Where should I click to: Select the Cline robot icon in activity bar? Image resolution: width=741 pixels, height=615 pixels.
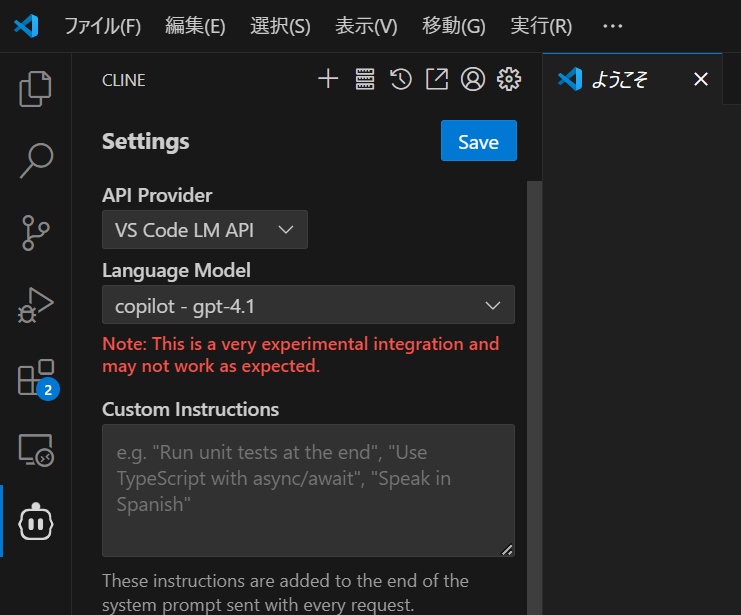(35, 522)
